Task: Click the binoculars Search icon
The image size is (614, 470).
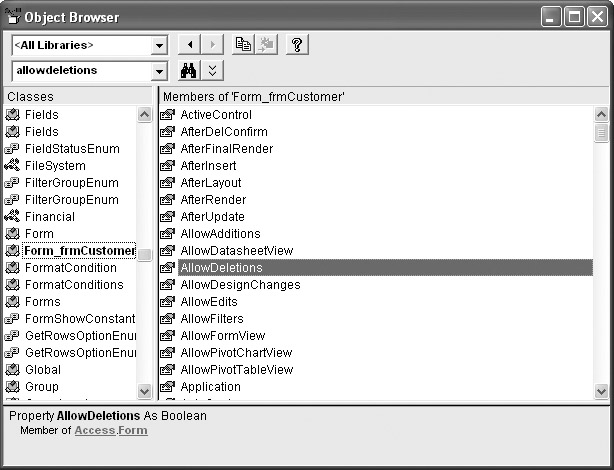Action: tap(187, 71)
